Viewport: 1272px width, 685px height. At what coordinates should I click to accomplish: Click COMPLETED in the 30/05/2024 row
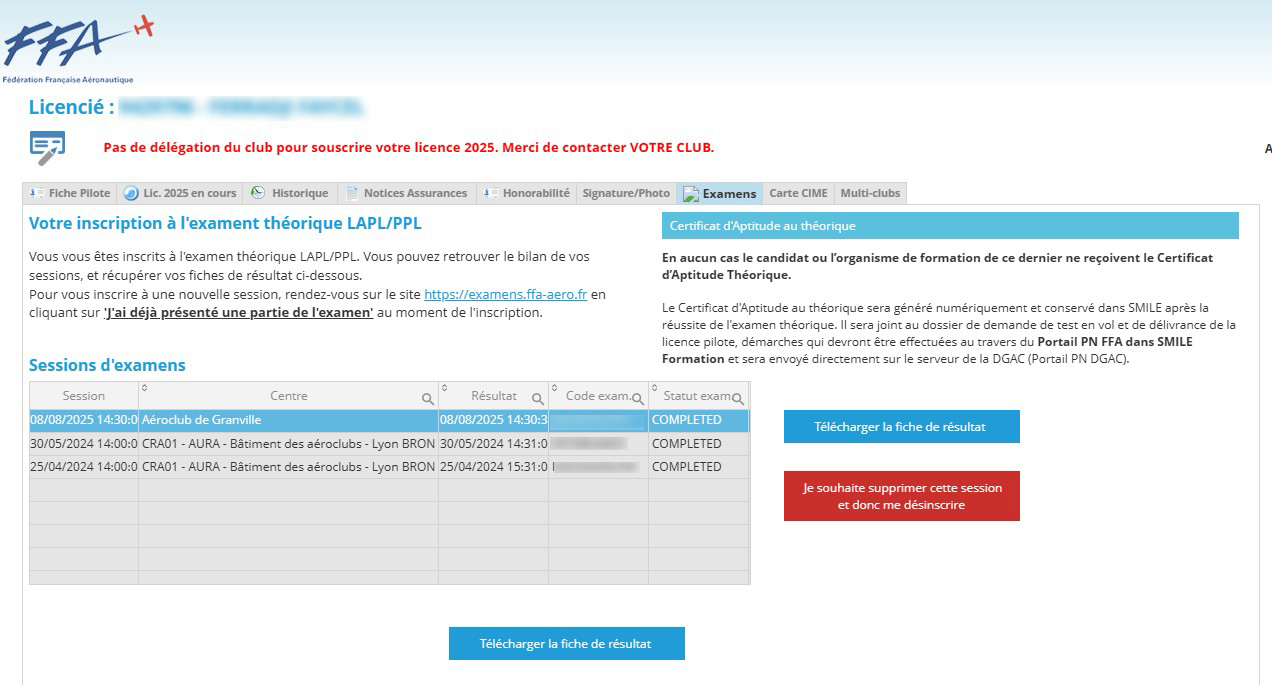(x=699, y=444)
